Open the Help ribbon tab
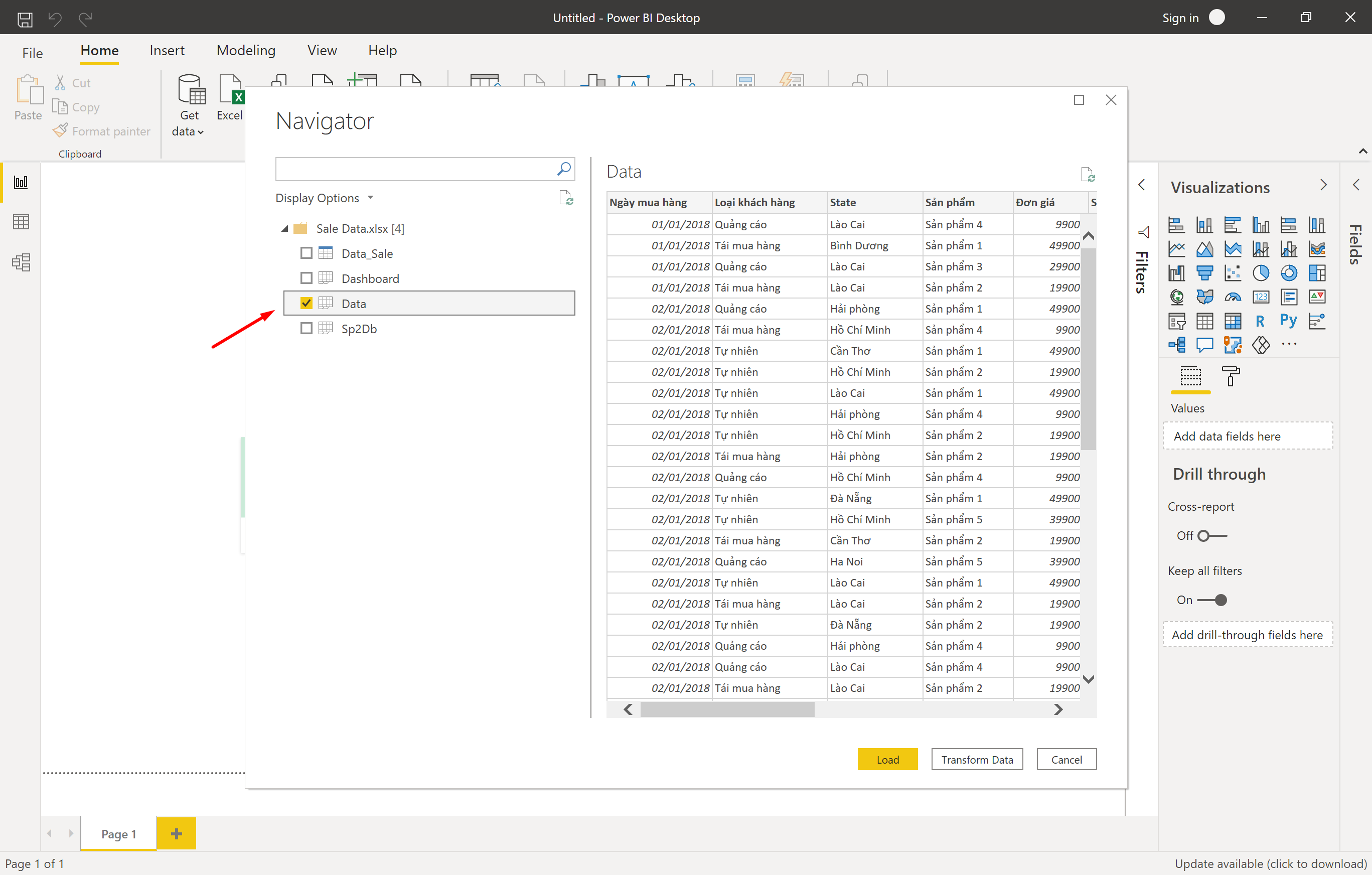The height and width of the screenshot is (875, 1372). pos(382,51)
